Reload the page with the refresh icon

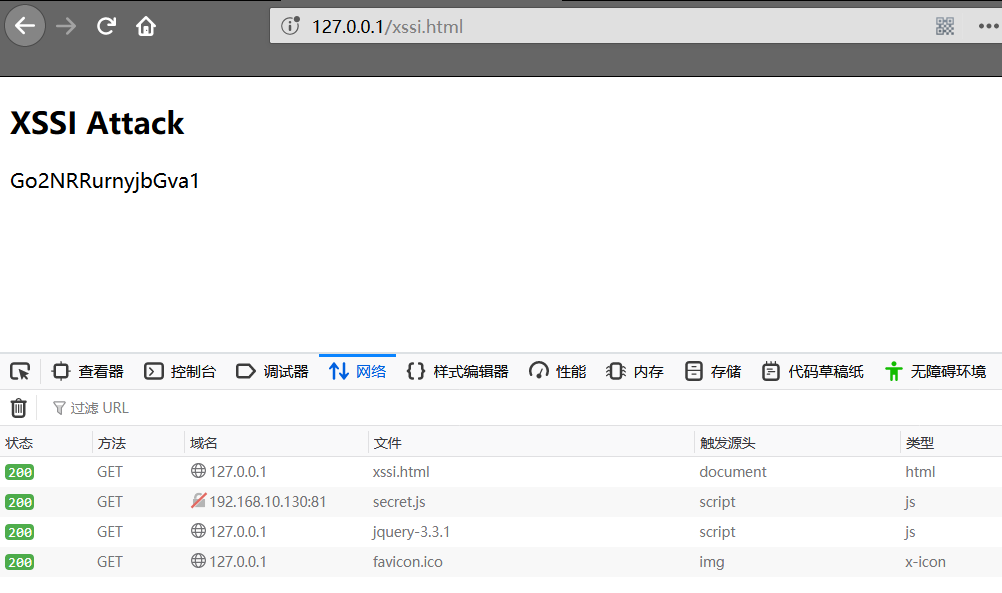106,26
